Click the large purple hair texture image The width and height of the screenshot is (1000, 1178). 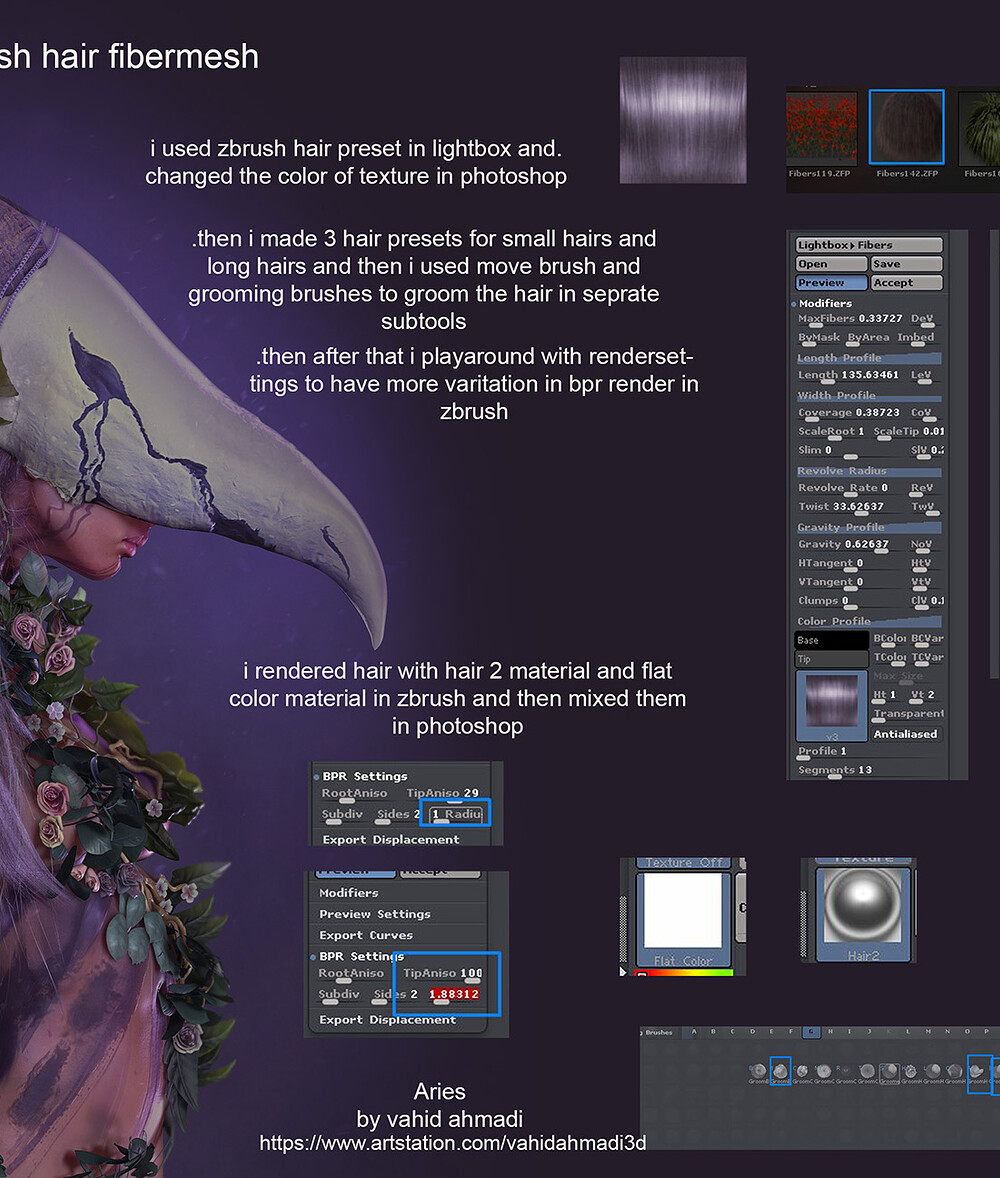click(x=682, y=120)
